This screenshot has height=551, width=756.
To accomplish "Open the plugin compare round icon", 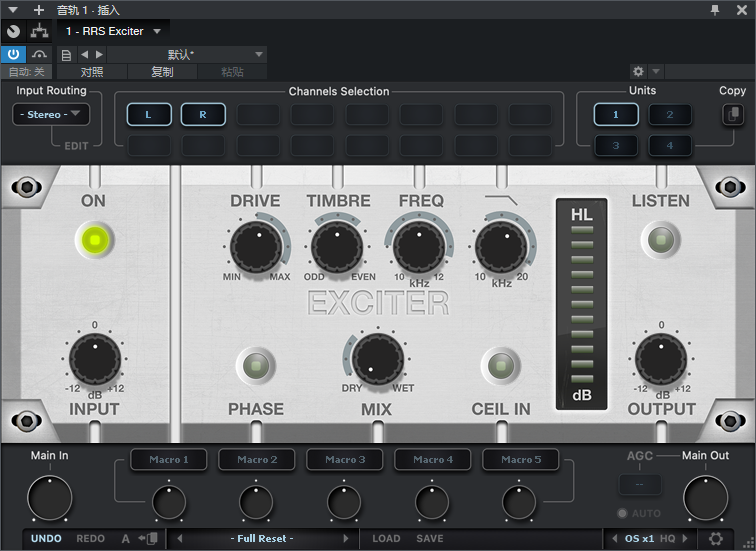I will [14, 31].
